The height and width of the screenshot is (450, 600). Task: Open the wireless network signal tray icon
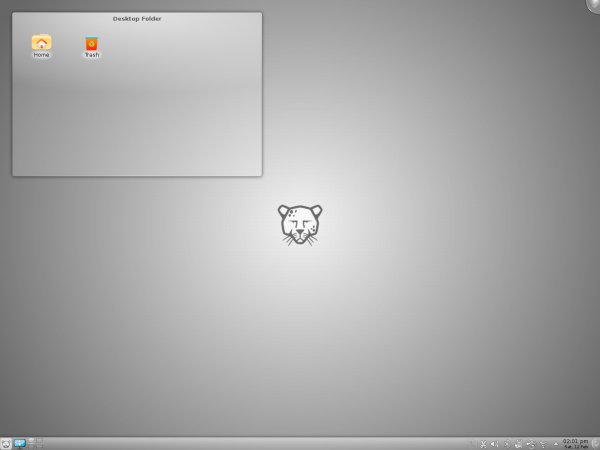[543, 444]
